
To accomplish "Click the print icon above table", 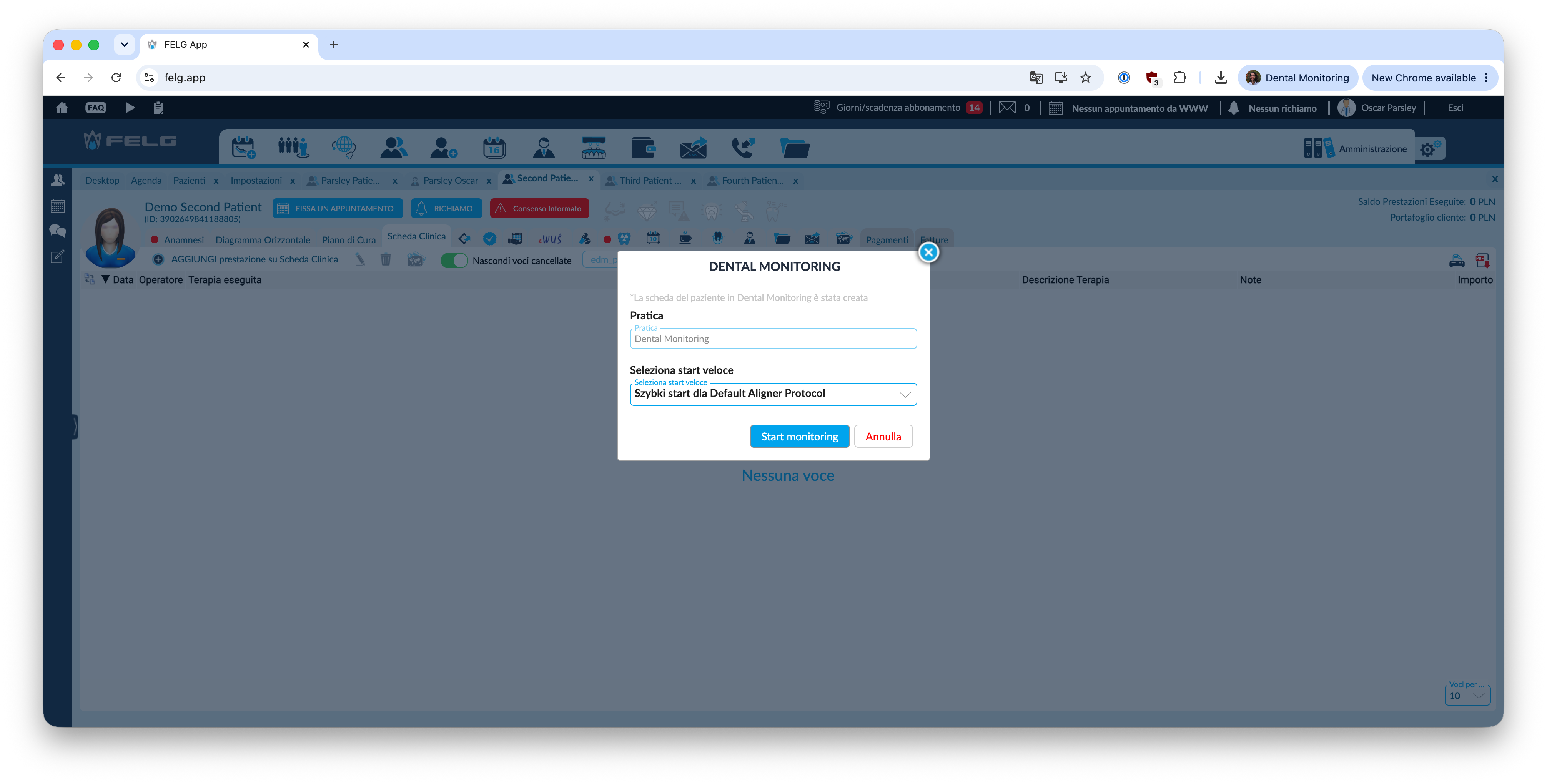I will click(x=1456, y=261).
